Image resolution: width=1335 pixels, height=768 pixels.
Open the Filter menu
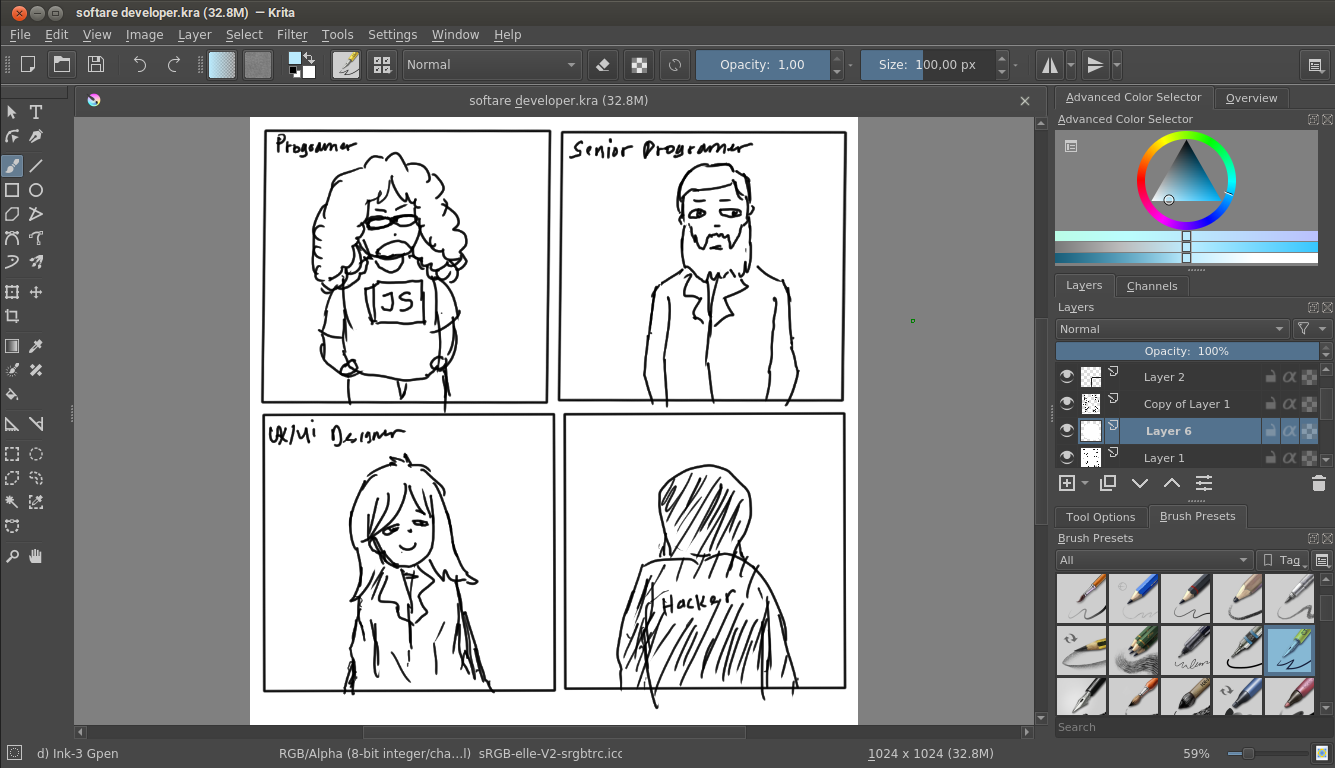(x=292, y=34)
